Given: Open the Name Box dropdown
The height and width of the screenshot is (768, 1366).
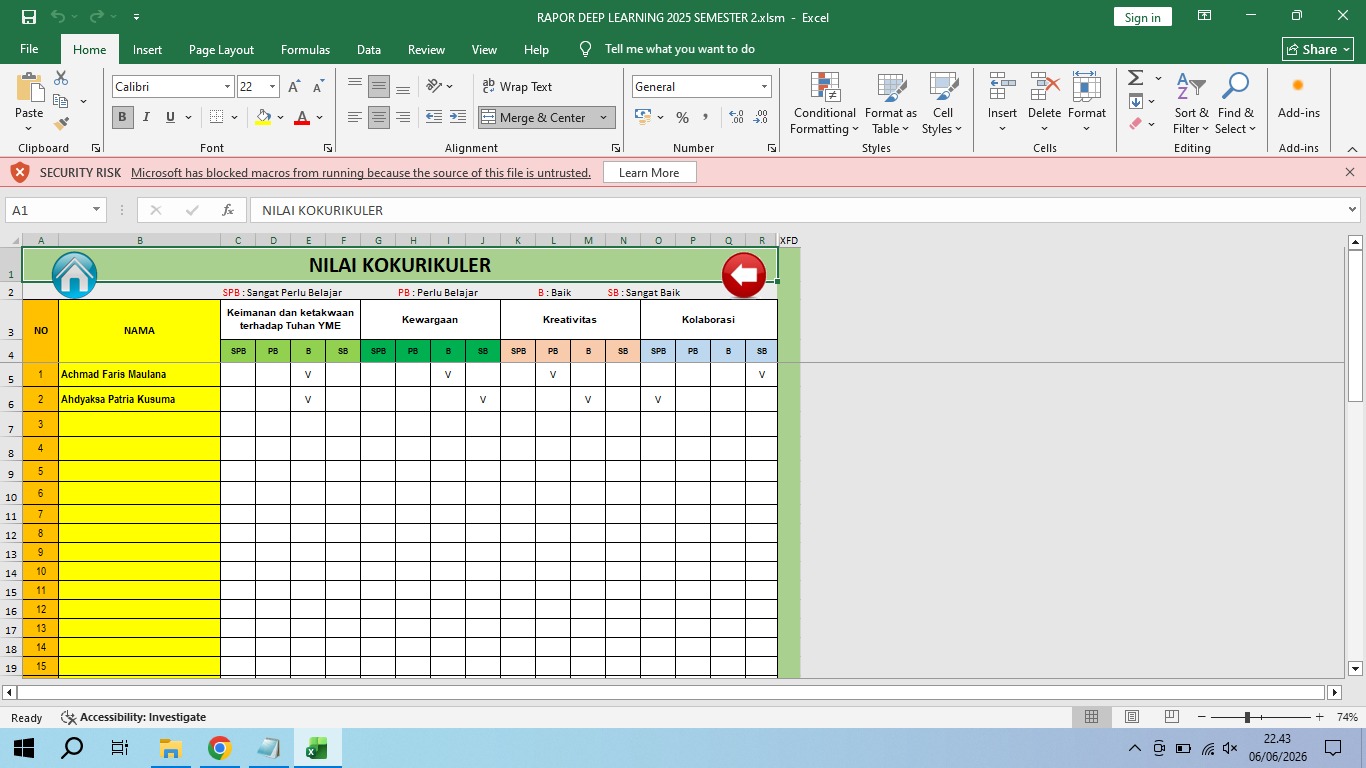Looking at the screenshot, I should [97, 210].
